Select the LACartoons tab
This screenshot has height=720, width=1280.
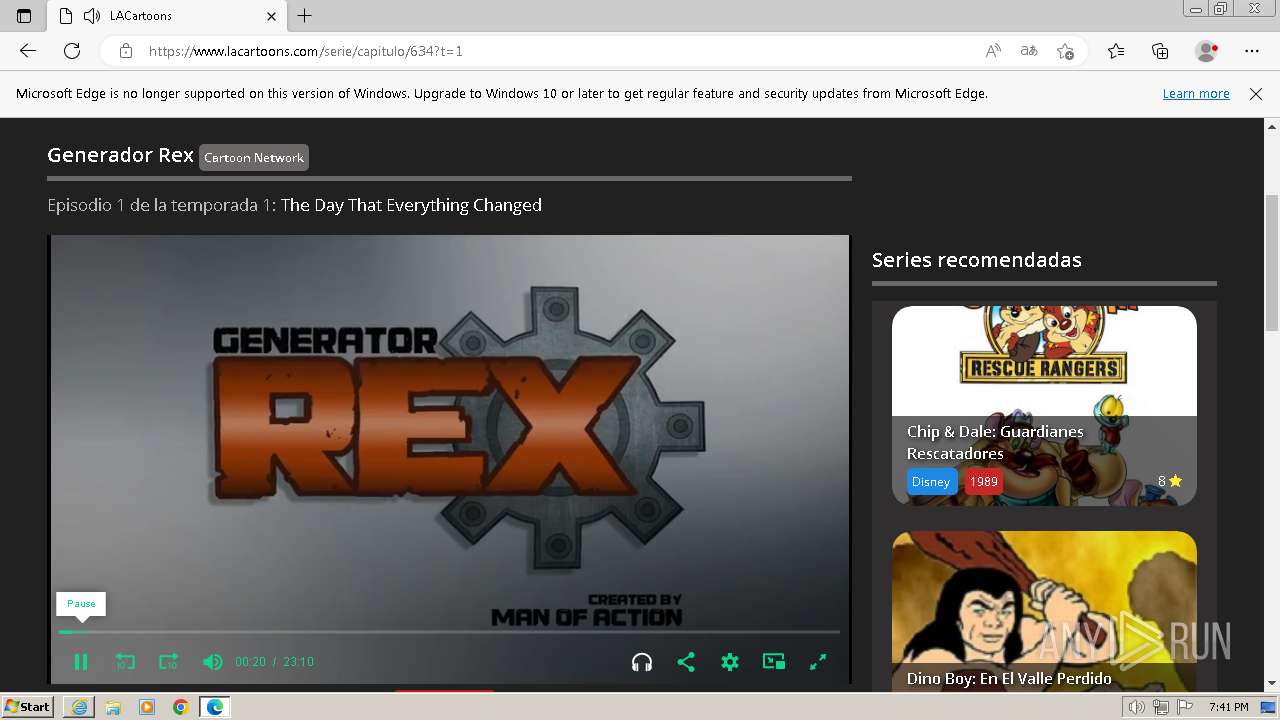(x=166, y=16)
